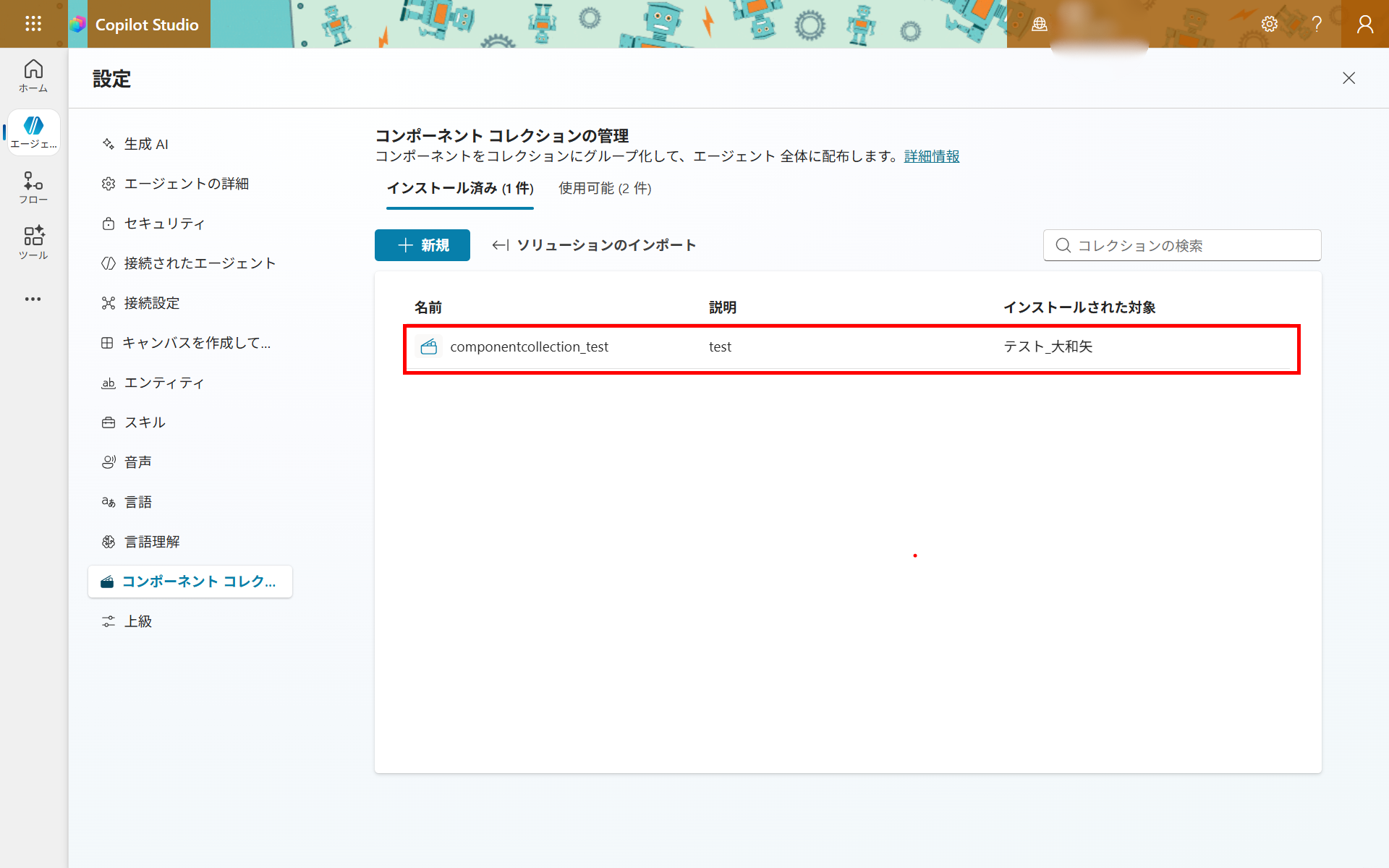Click the 上級 sliders icon
Screen dimensions: 1389x868
[x=109, y=621]
